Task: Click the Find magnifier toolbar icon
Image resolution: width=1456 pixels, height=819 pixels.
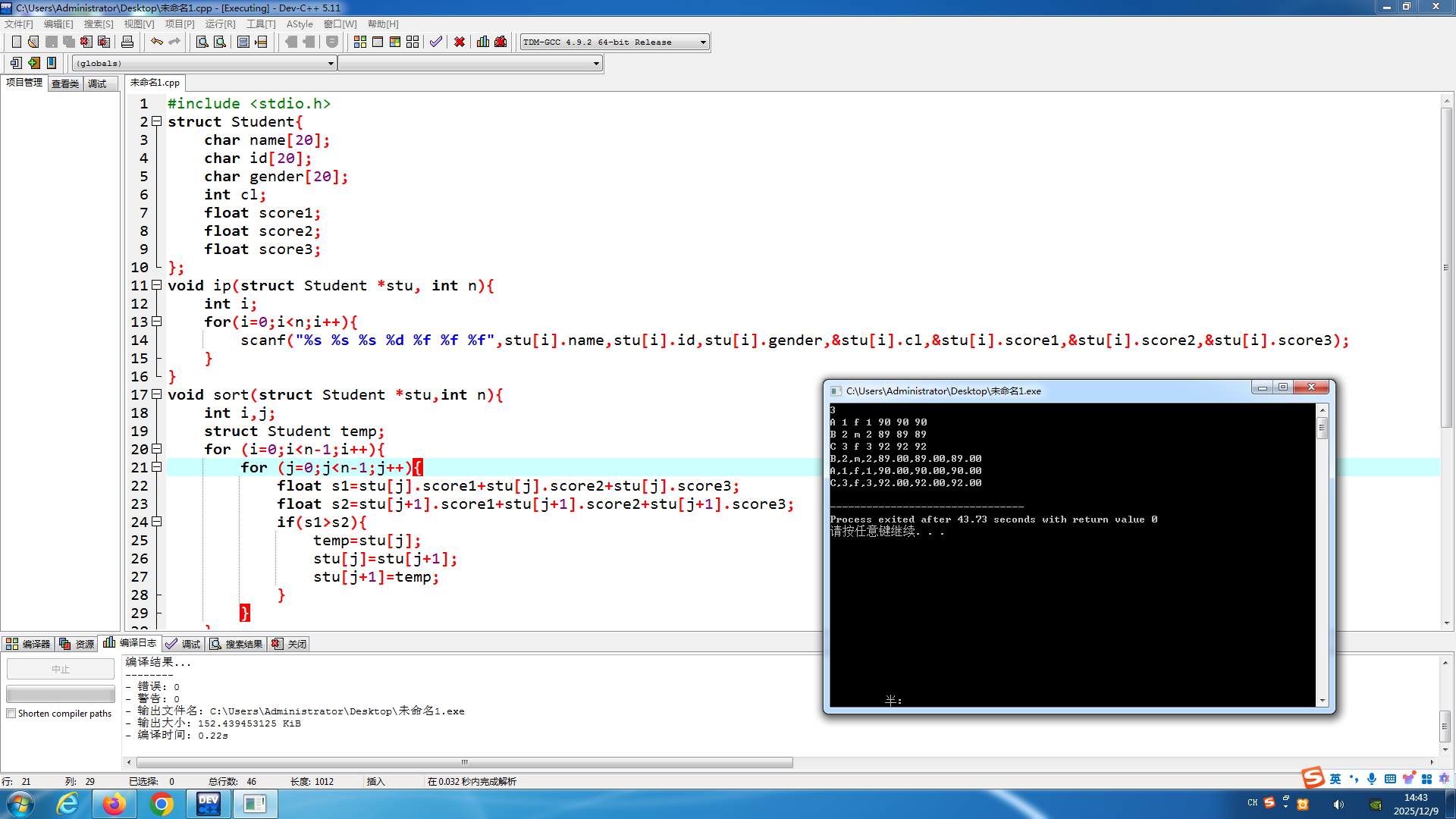Action: point(202,42)
